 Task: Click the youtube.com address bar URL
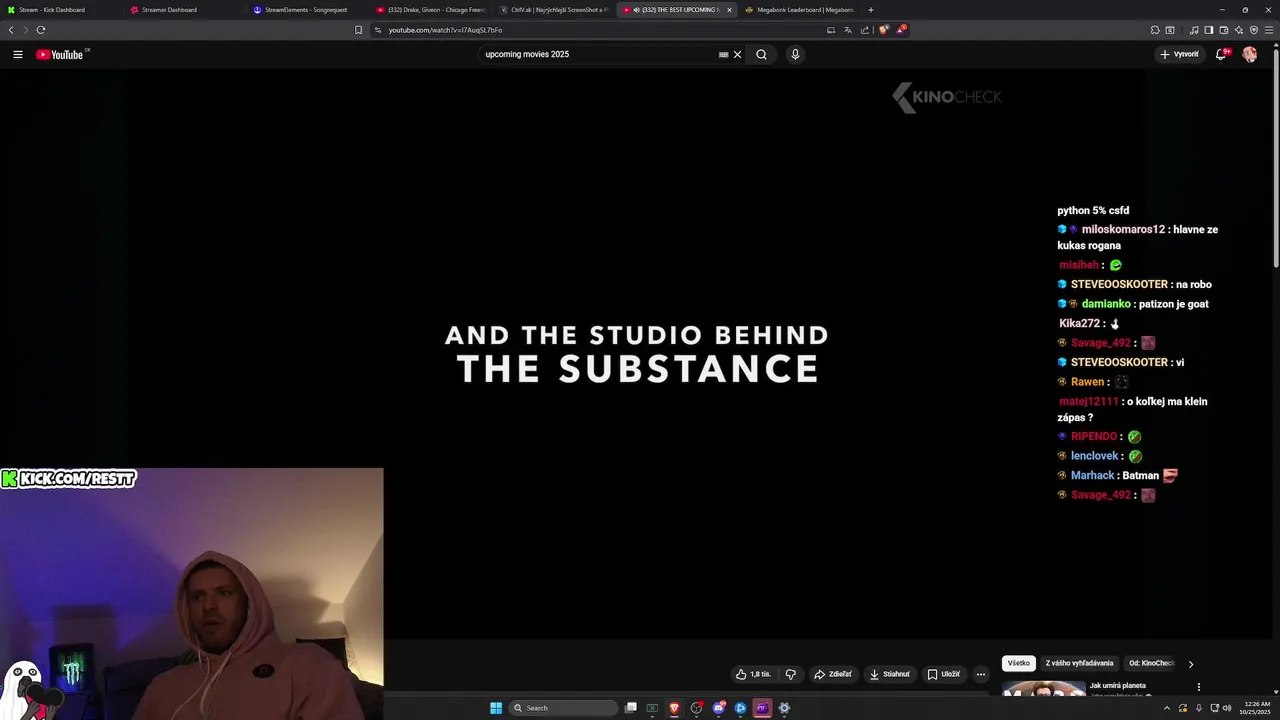pos(445,30)
